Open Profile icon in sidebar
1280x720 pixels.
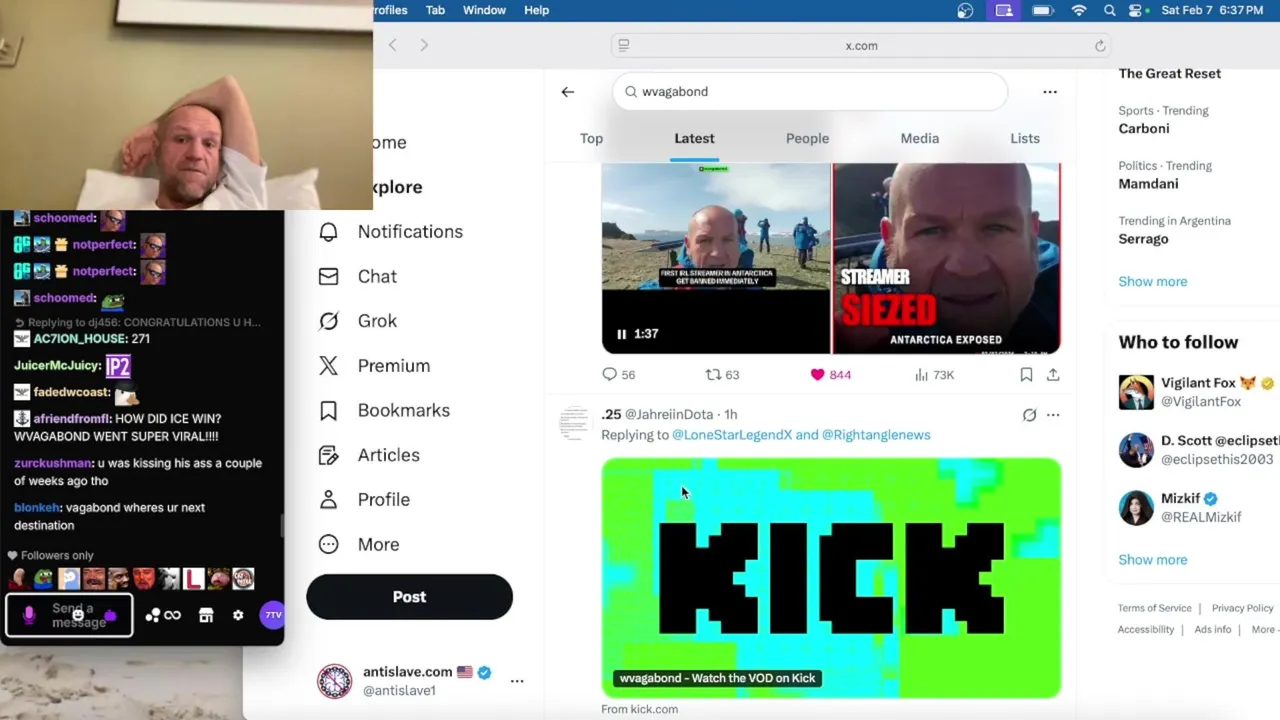pos(328,500)
